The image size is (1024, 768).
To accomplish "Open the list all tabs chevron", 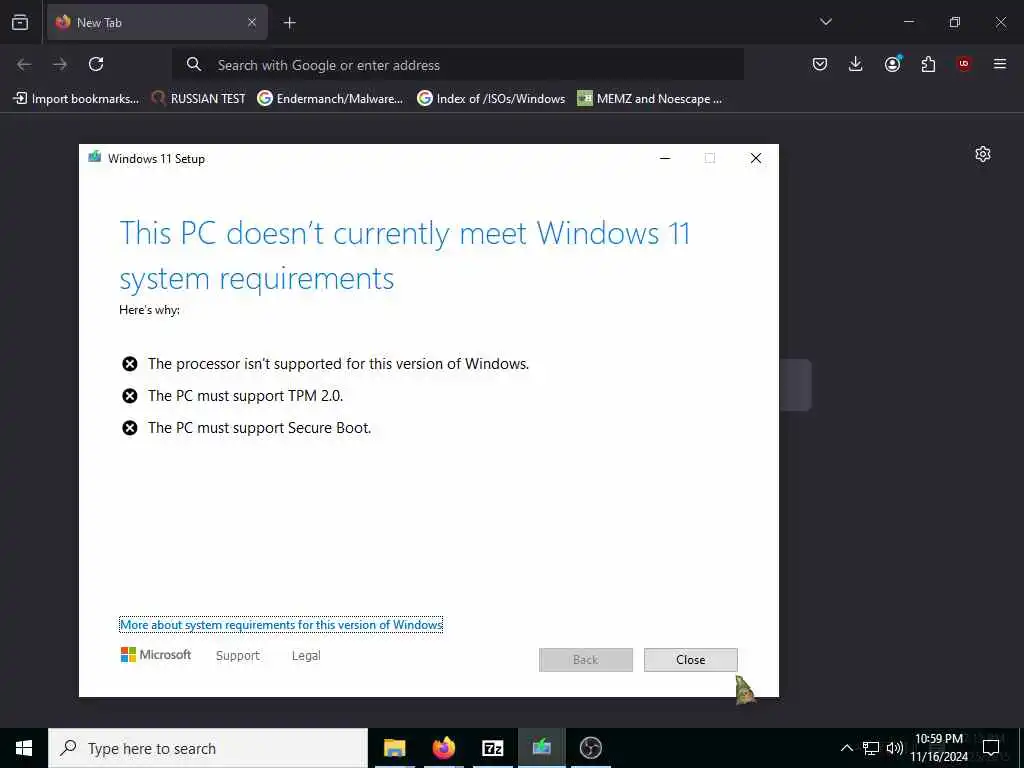I will point(825,23).
